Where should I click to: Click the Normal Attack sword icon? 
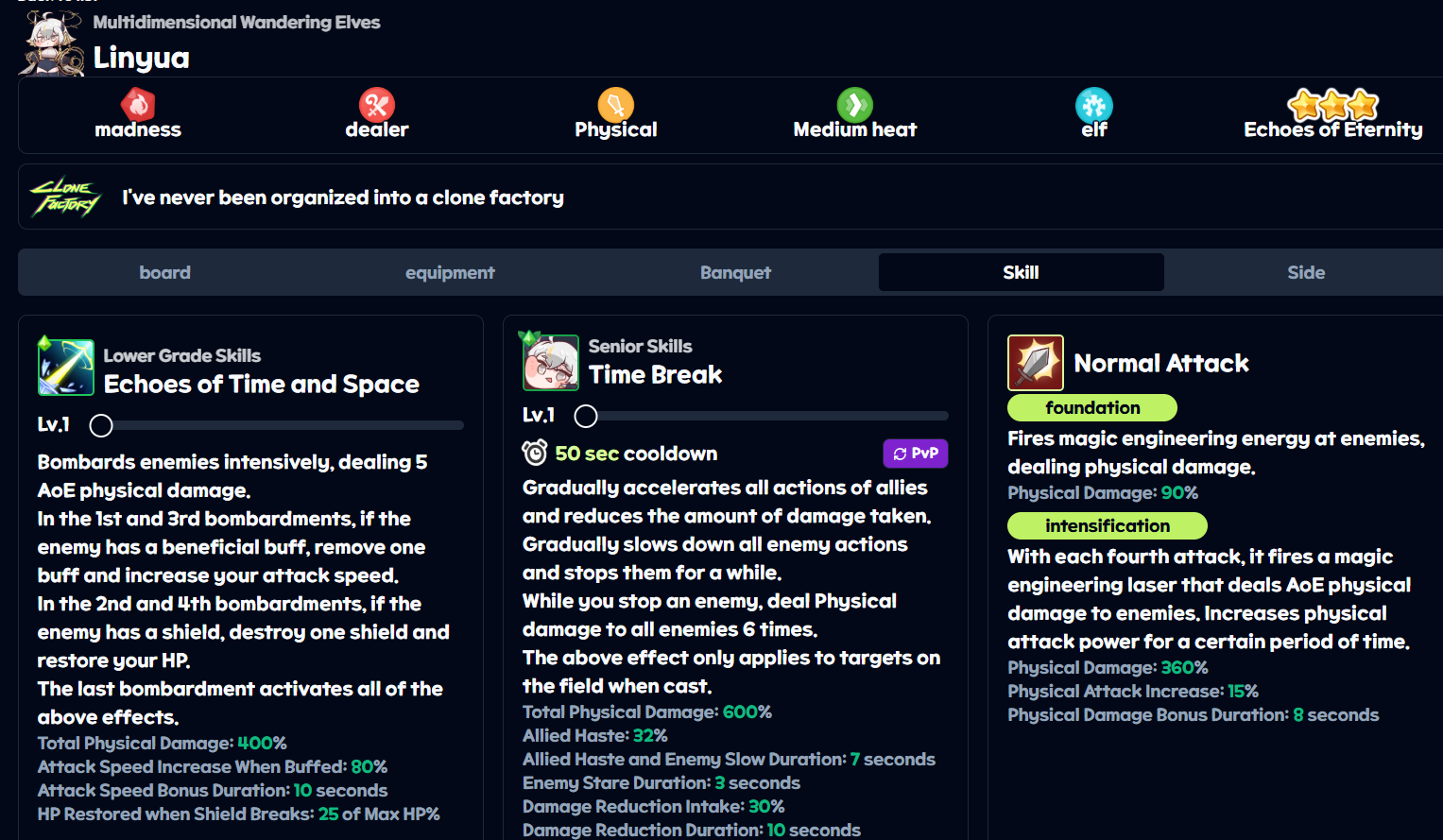(x=1036, y=363)
